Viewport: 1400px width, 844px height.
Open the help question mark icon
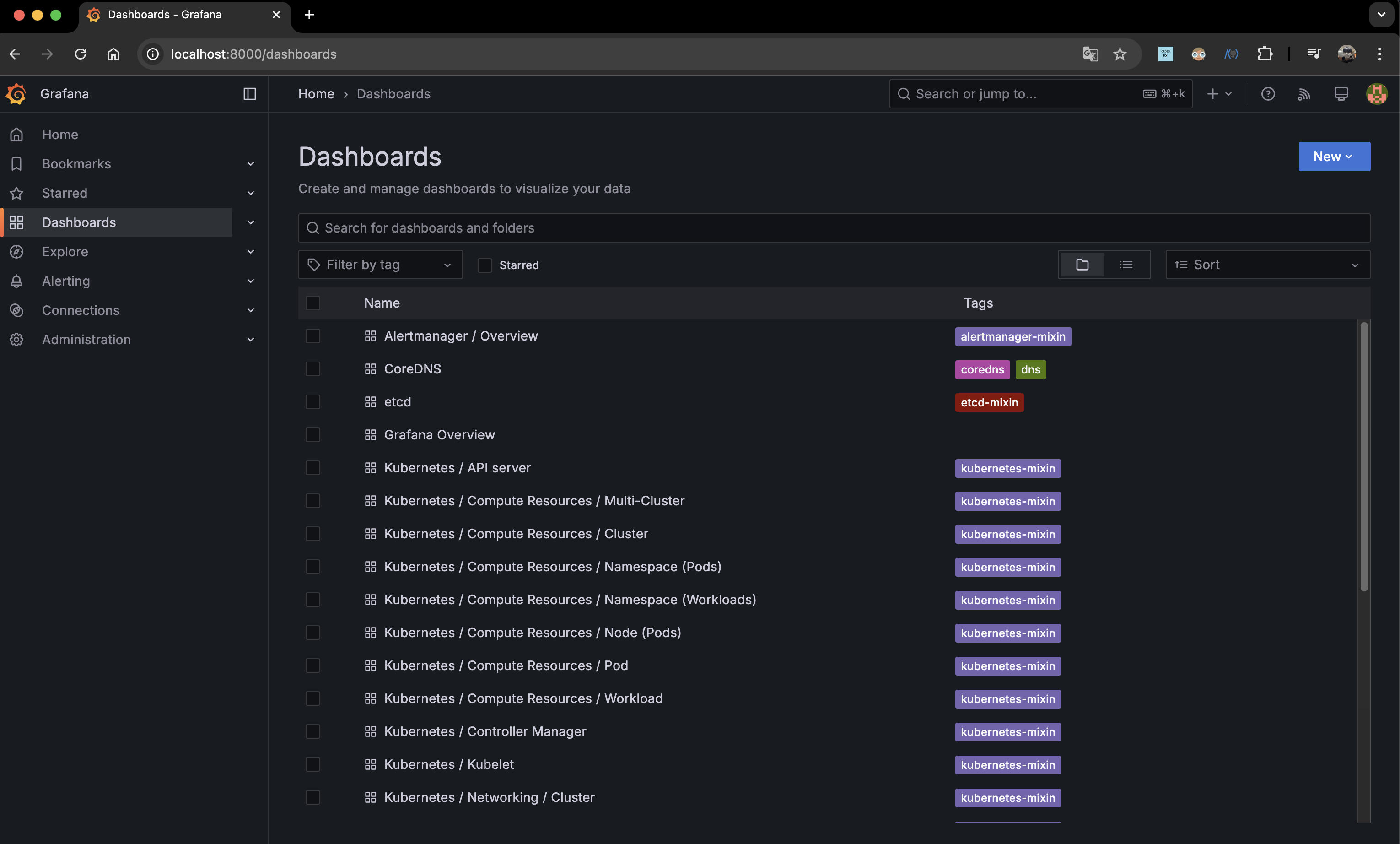[x=1268, y=94]
